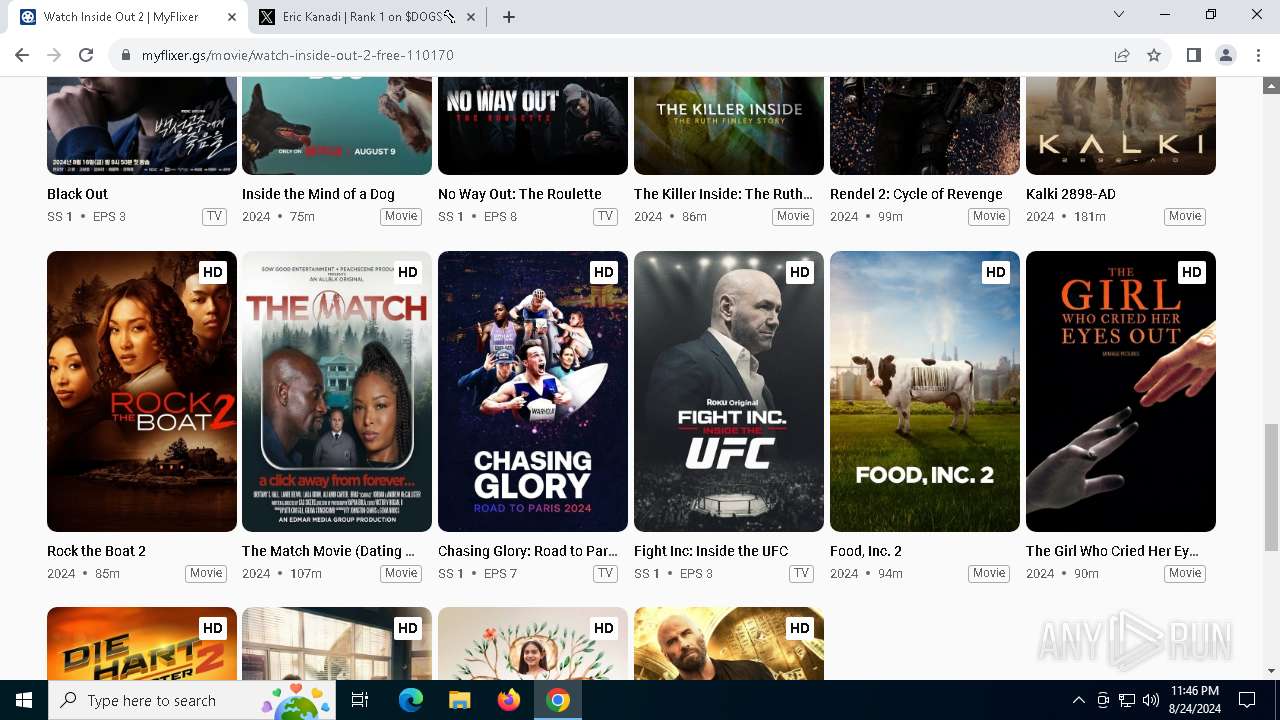Click the Food, Inc. 2 title

(x=866, y=551)
